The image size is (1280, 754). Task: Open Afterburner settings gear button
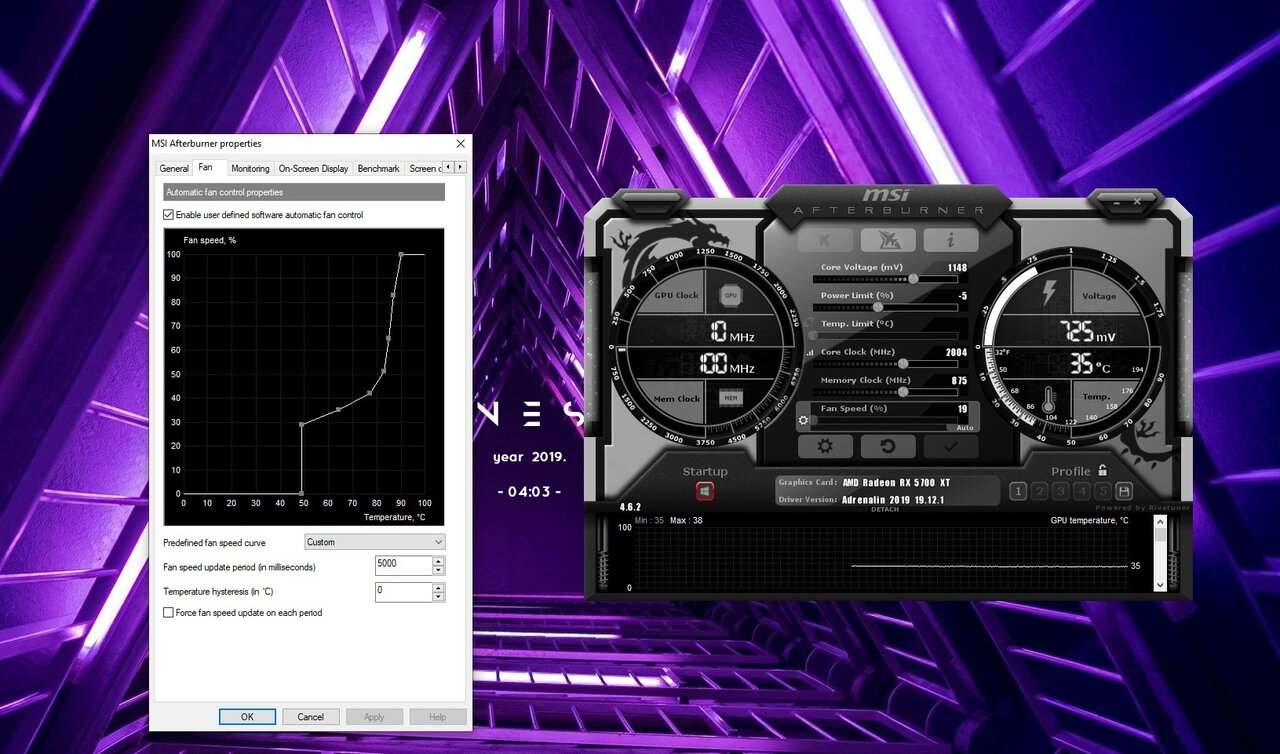[x=825, y=447]
